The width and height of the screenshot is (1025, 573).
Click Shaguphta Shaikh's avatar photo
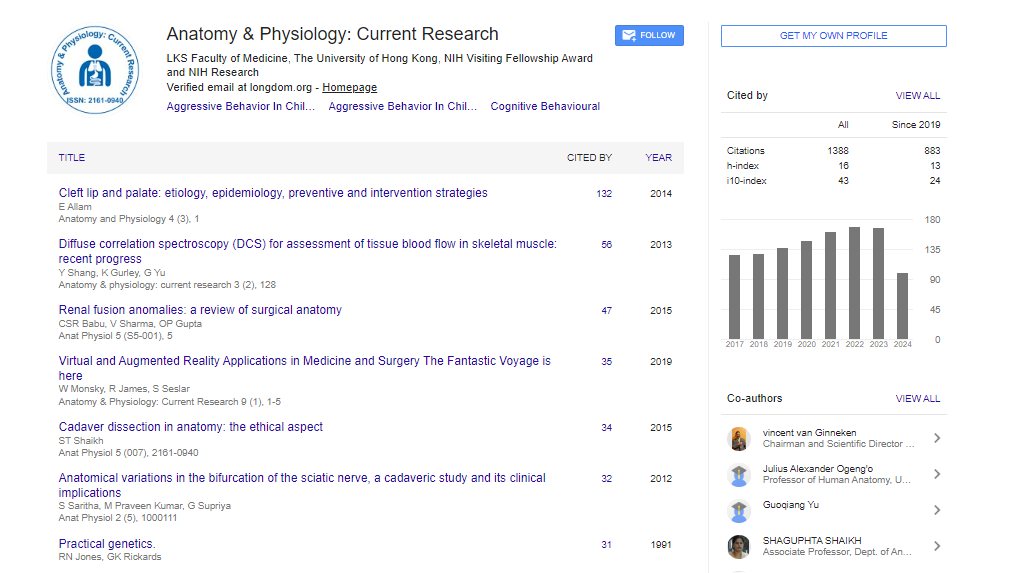click(739, 546)
